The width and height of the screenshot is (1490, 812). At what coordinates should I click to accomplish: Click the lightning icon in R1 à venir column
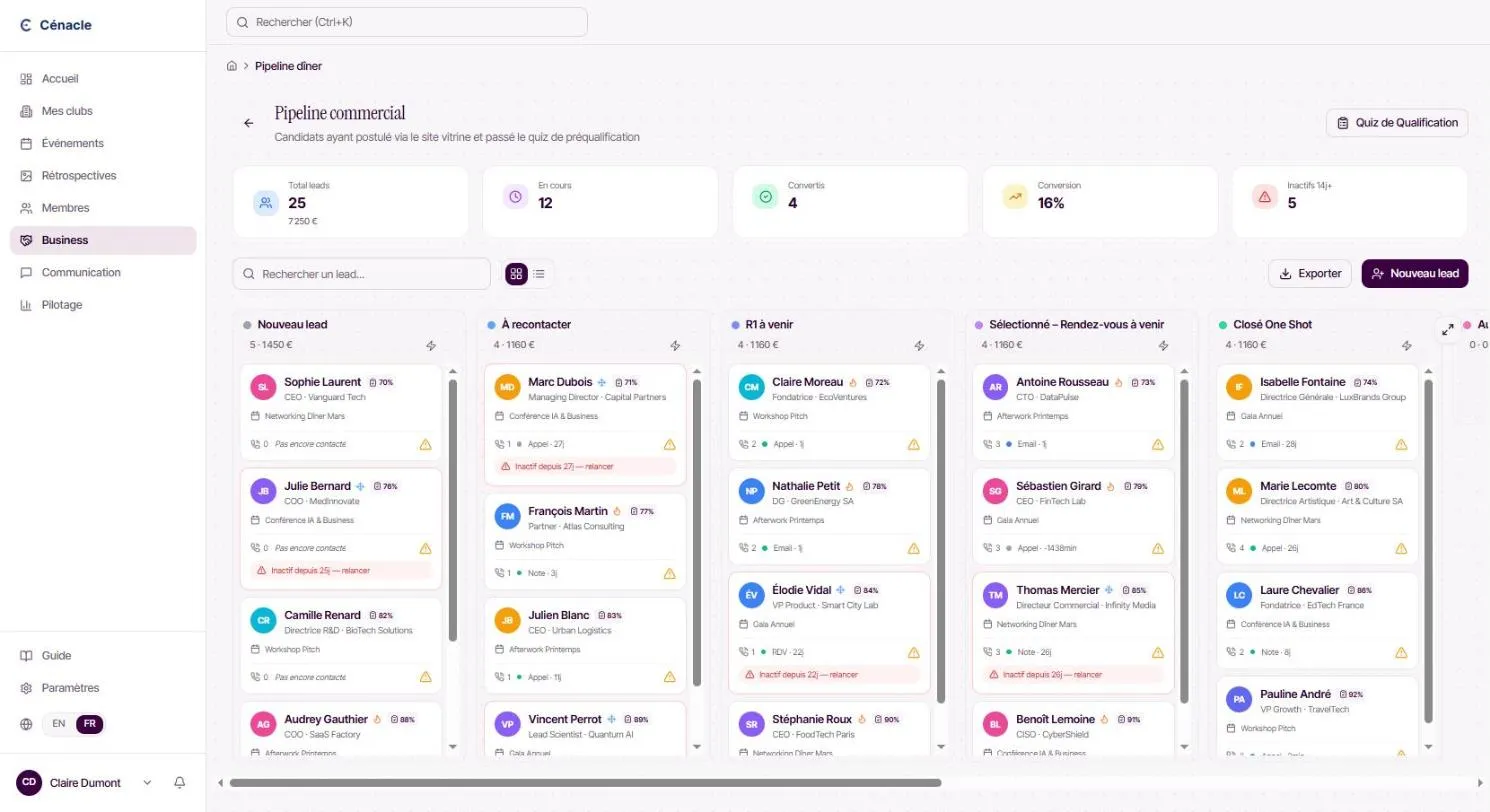point(919,346)
